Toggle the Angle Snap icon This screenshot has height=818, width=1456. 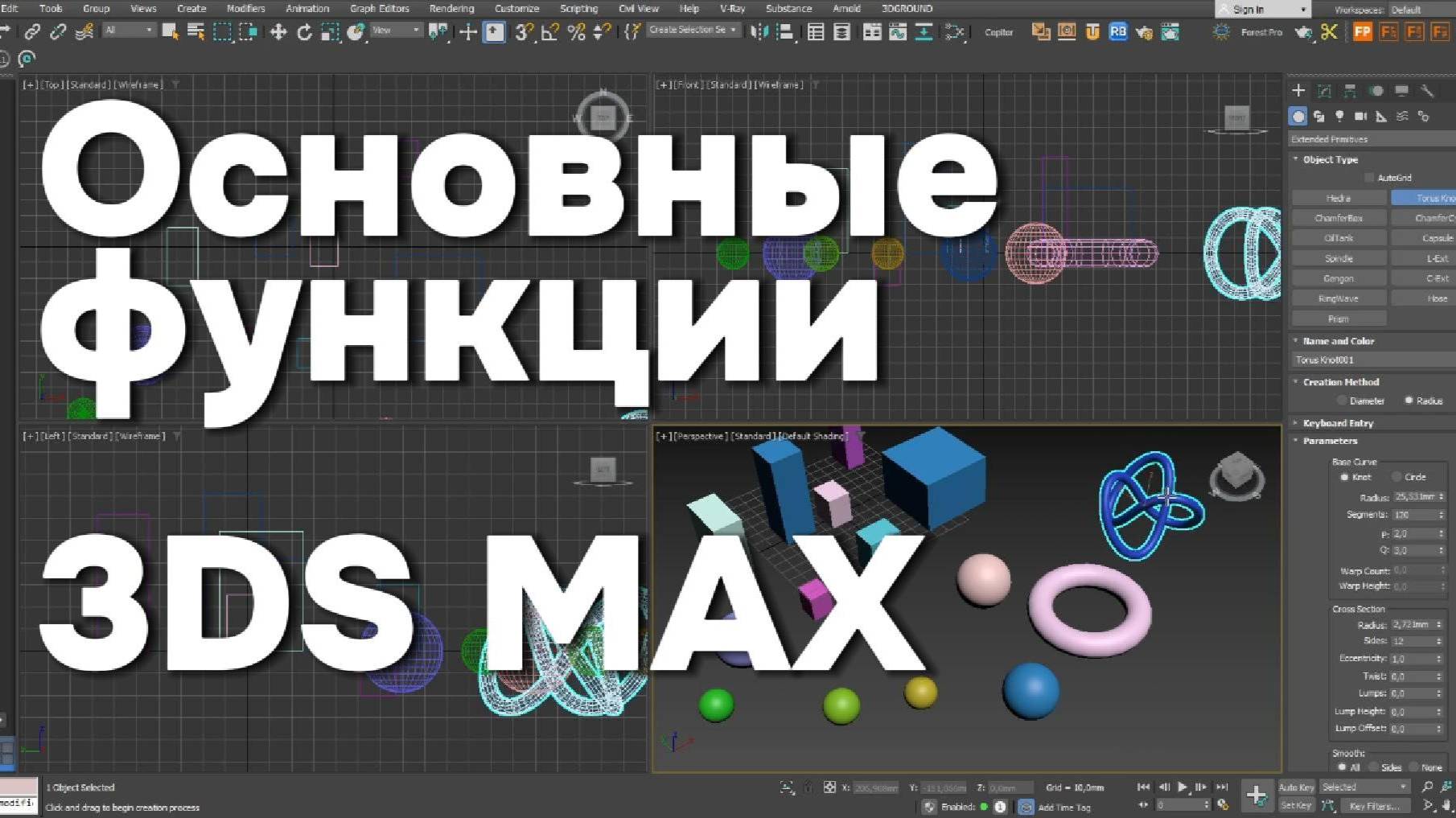[550, 32]
